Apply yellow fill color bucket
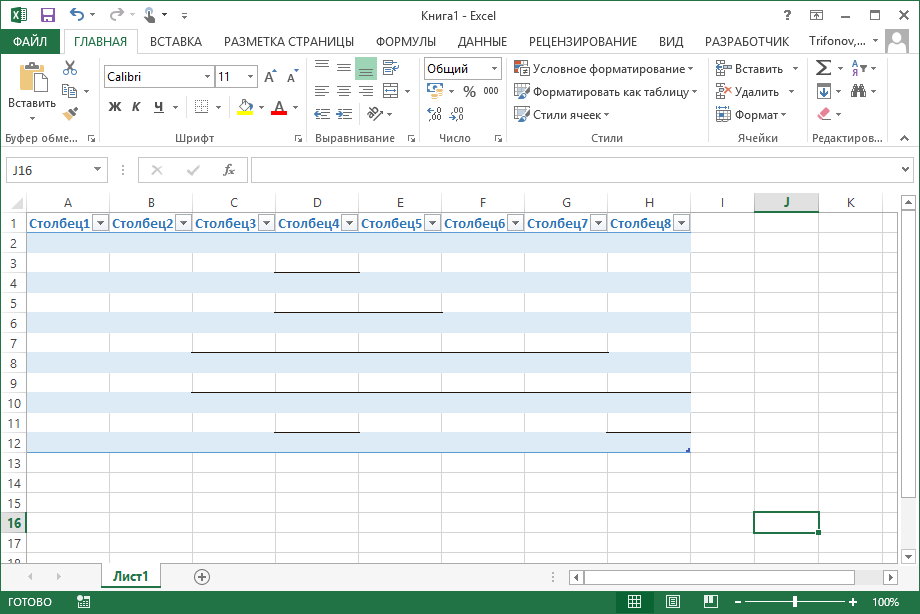The height and width of the screenshot is (614, 920). point(245,107)
